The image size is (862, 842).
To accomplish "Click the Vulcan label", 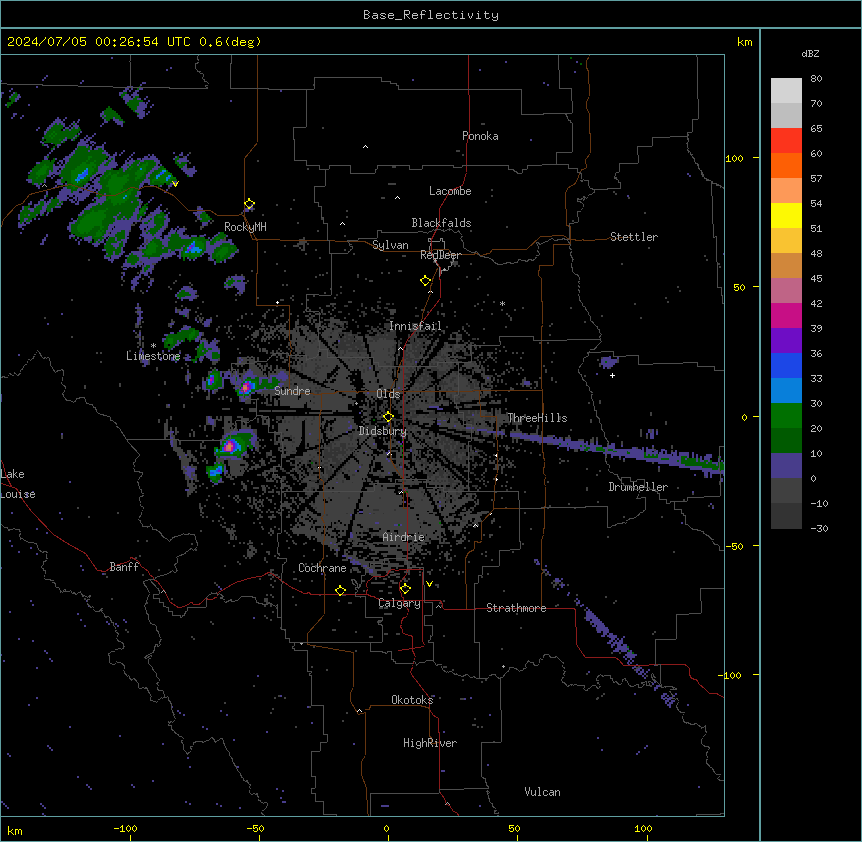I will (543, 792).
